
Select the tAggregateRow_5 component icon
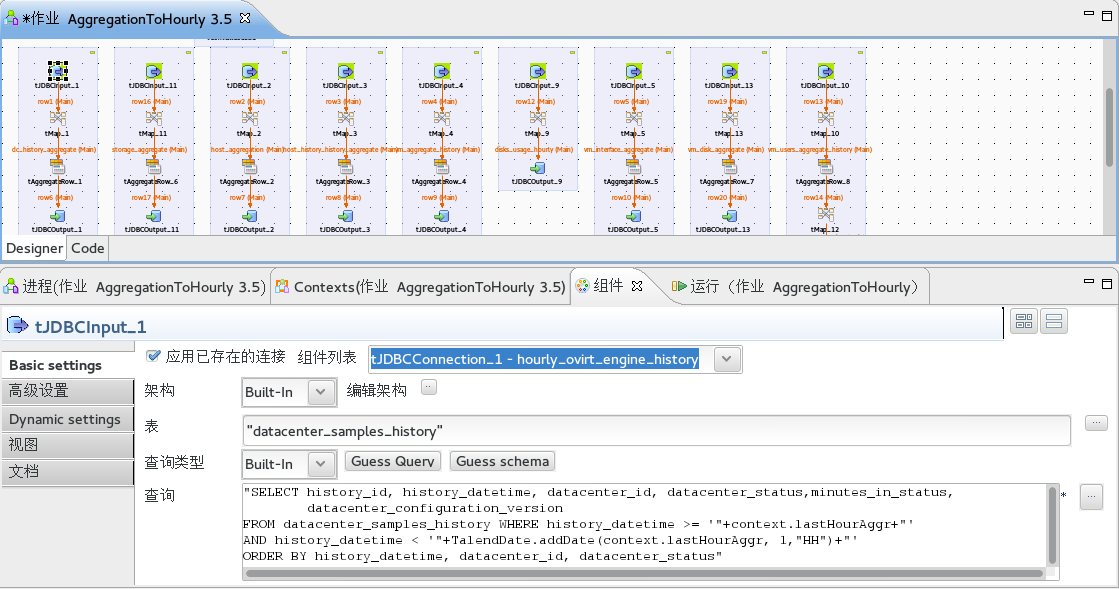pyautogui.click(x=634, y=166)
